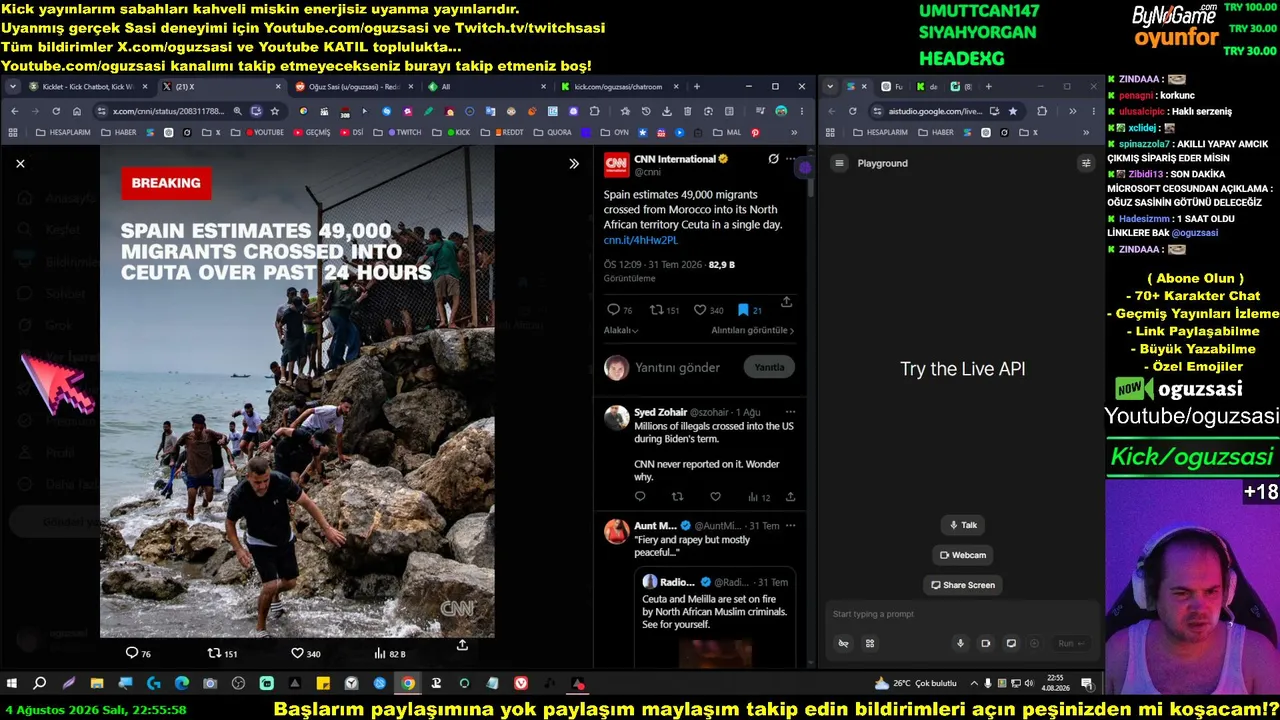This screenshot has height=720, width=1280.
Task: Click the Yanıtla reply button
Action: pos(769,367)
